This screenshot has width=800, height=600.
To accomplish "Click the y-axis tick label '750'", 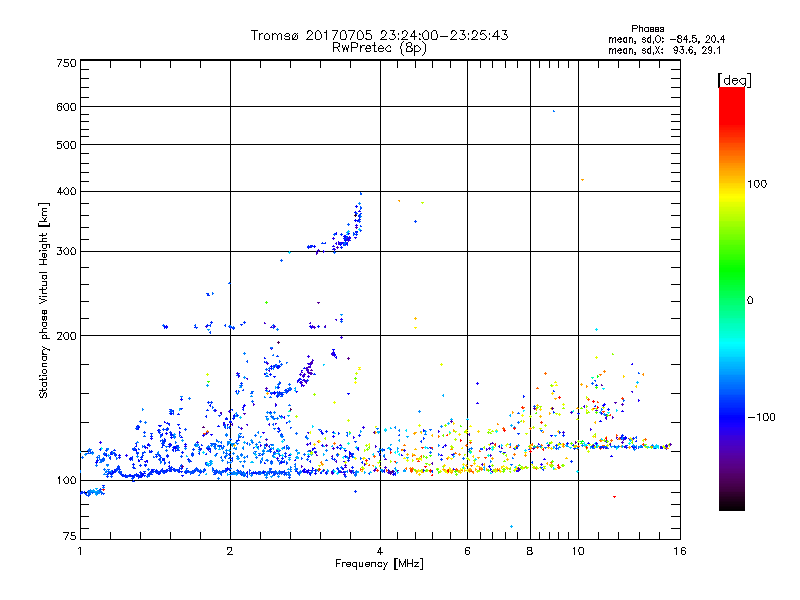I will coord(67,63).
